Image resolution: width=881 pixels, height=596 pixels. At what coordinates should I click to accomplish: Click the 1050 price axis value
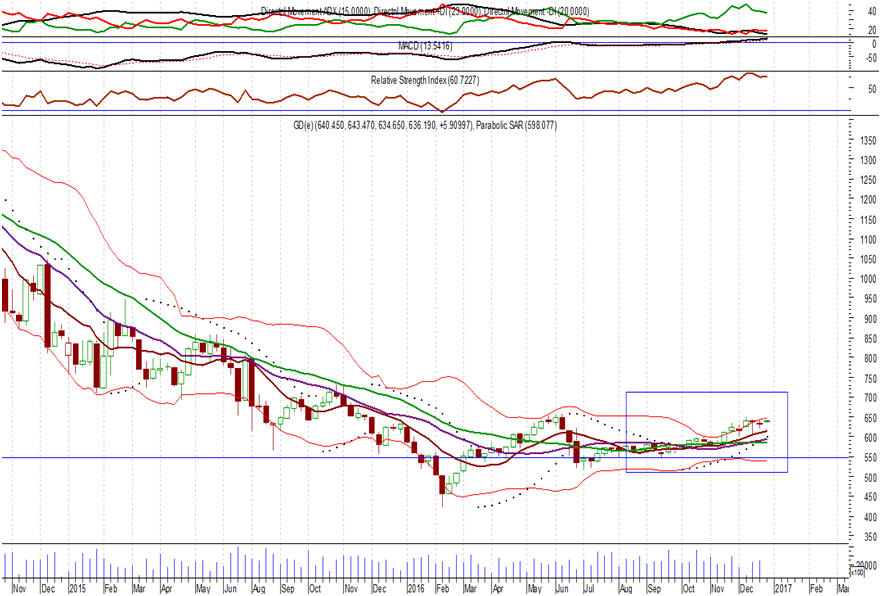867,260
